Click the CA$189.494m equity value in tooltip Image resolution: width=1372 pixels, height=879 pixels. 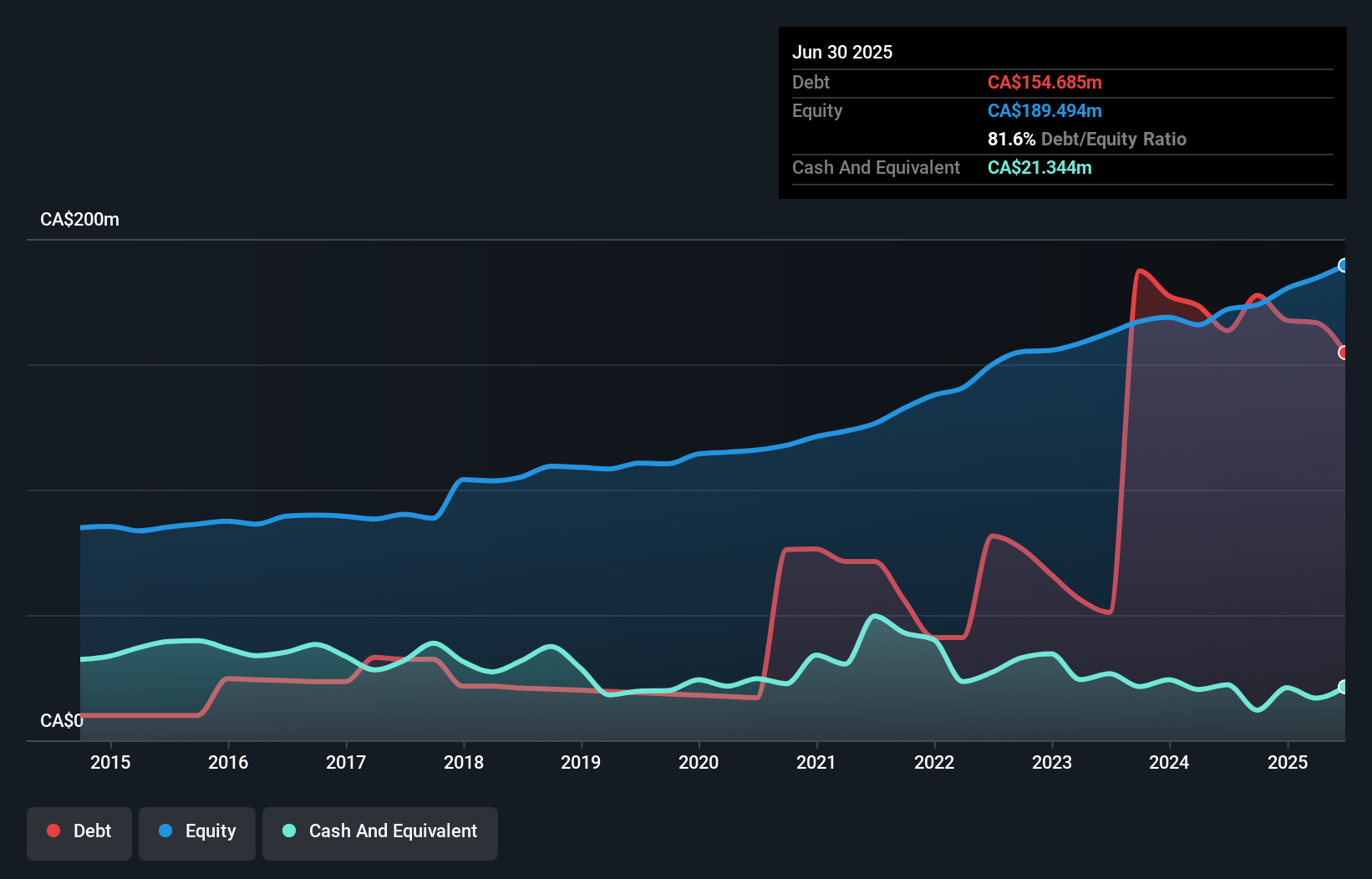click(1044, 110)
